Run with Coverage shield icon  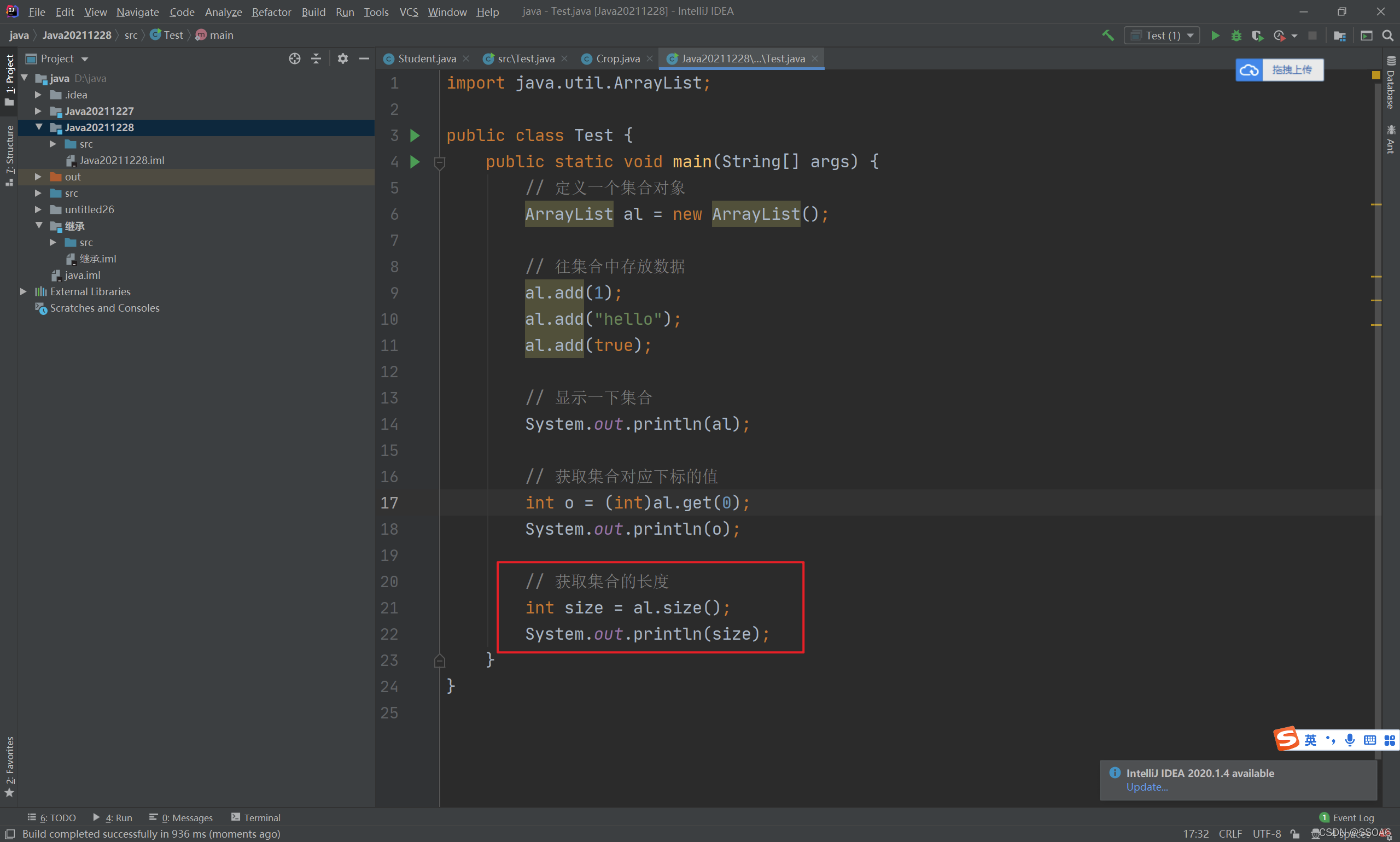click(x=1257, y=35)
